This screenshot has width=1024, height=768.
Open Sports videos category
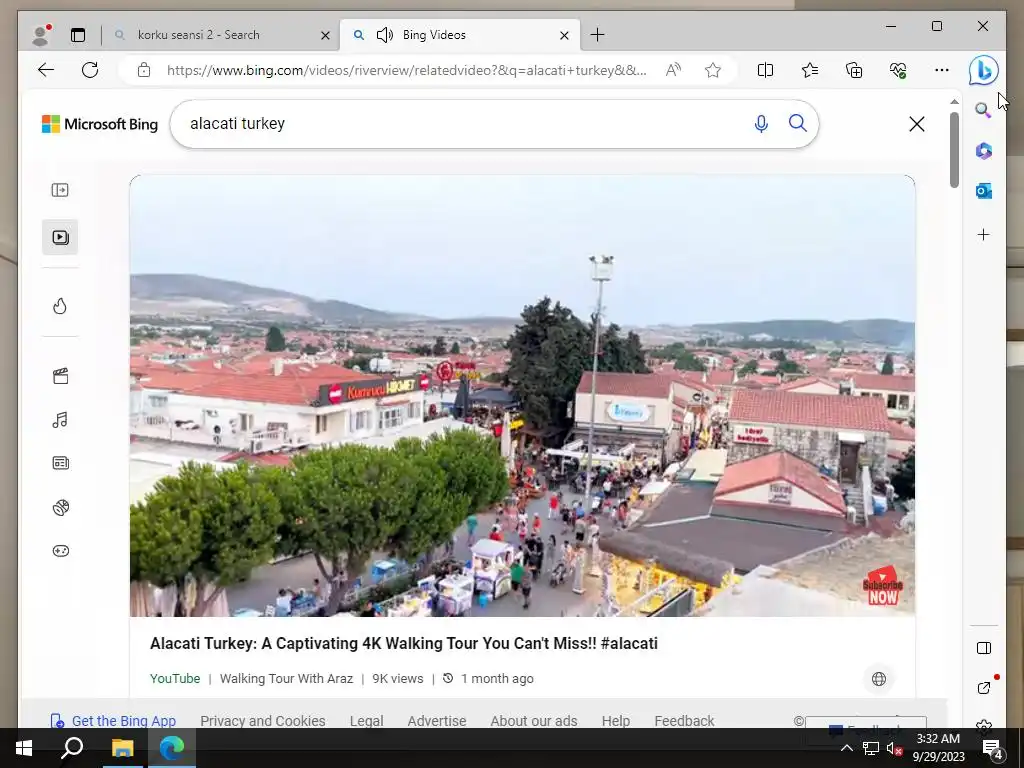(60, 507)
